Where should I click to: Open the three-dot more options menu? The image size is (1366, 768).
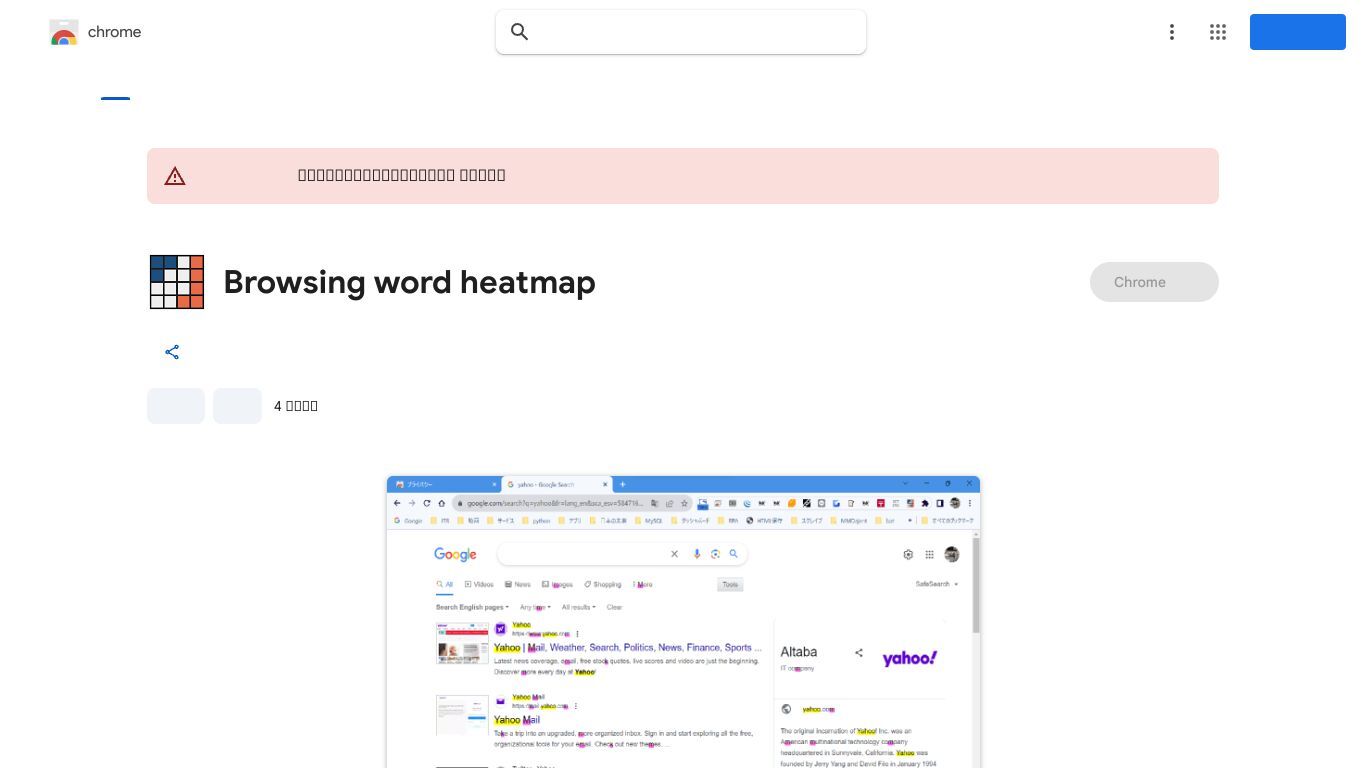click(1172, 32)
